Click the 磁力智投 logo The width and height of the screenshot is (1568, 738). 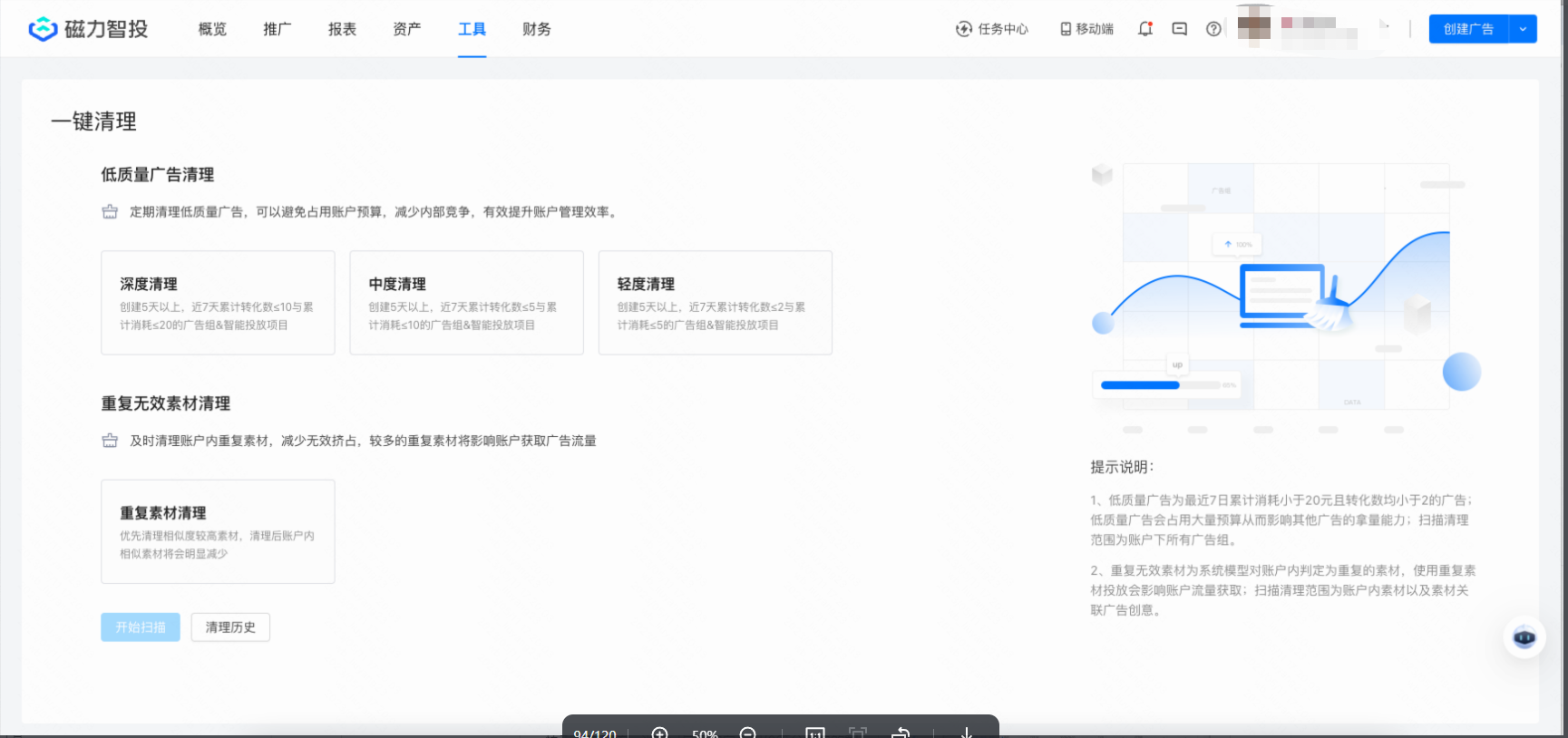click(x=88, y=29)
